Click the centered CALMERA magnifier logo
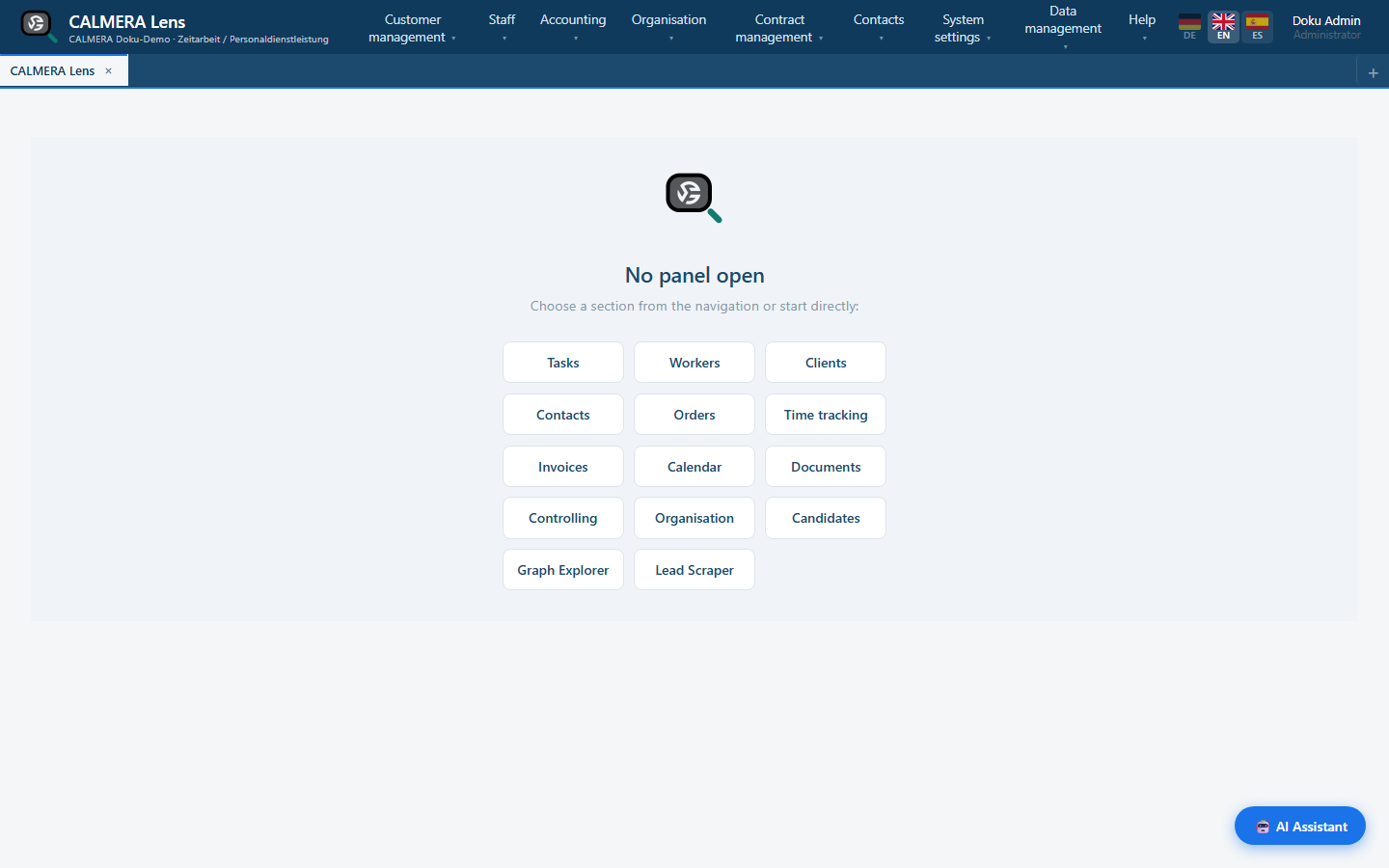1389x868 pixels. coord(694,198)
